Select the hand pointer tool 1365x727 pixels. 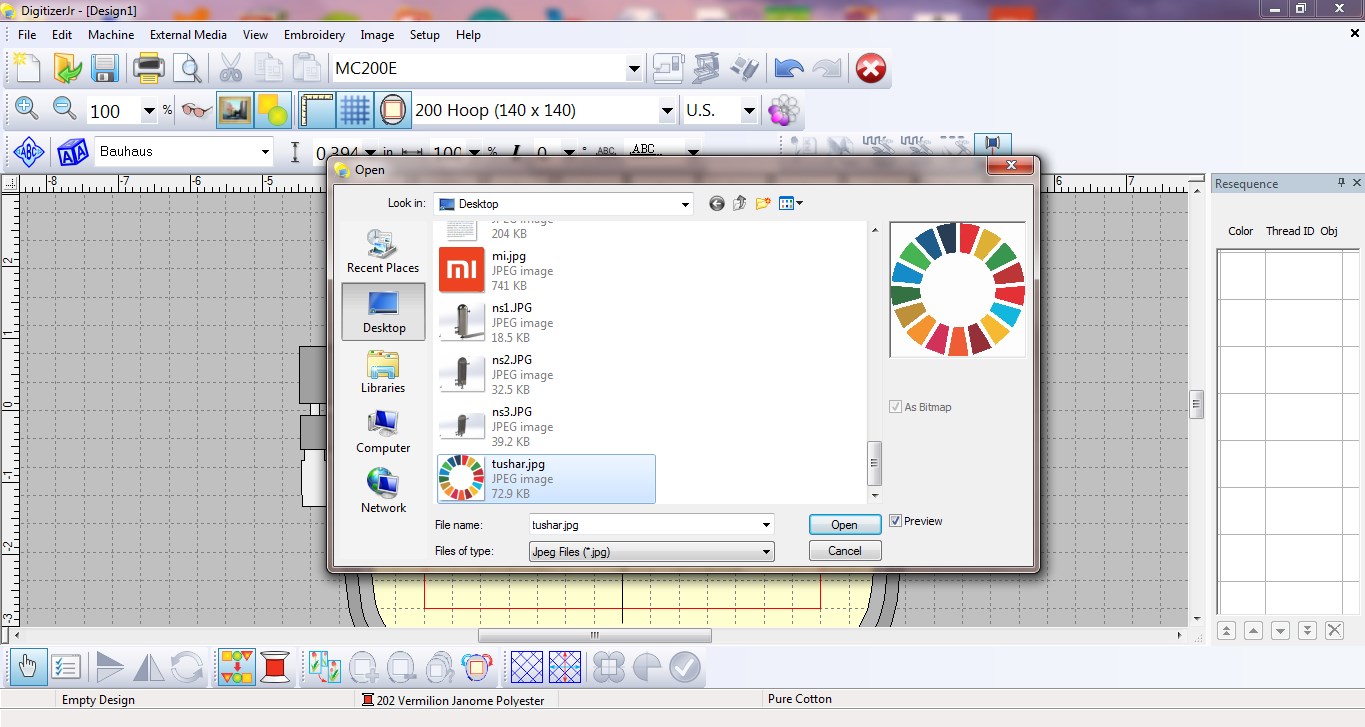tap(28, 666)
